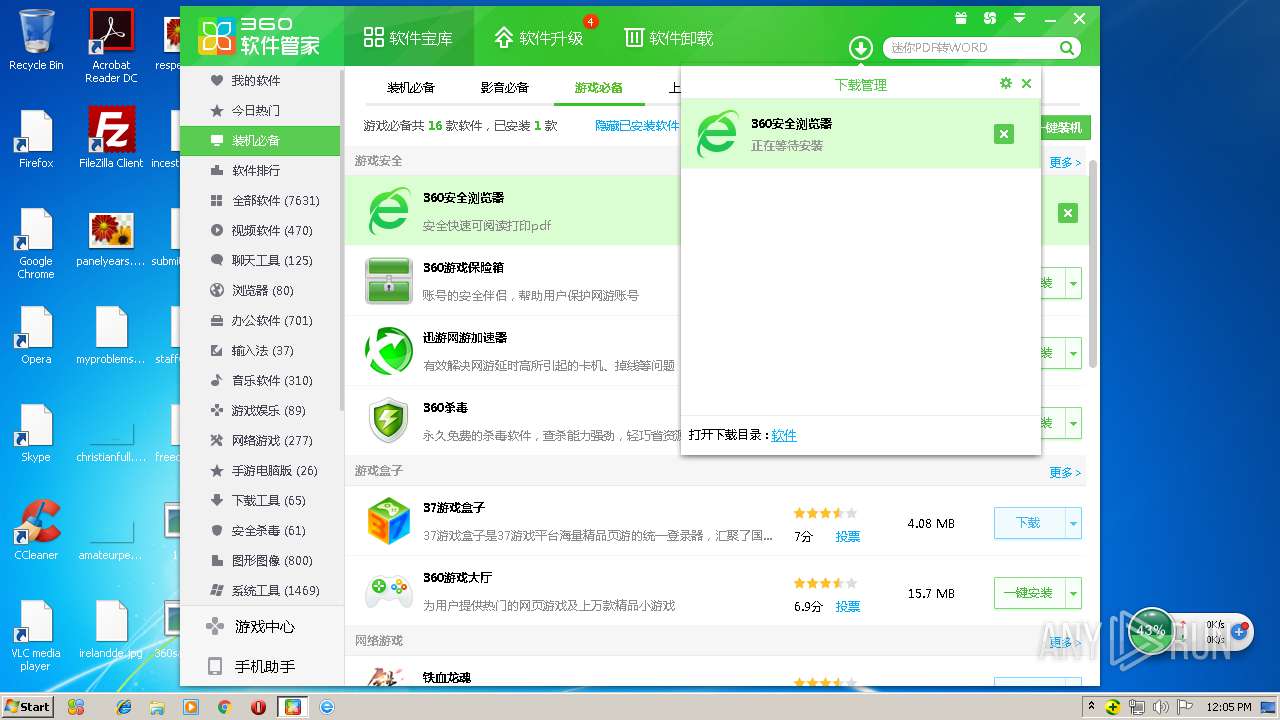Screen dimensions: 1280x720
Task: Click the gift box icon in title bar
Action: (961, 18)
